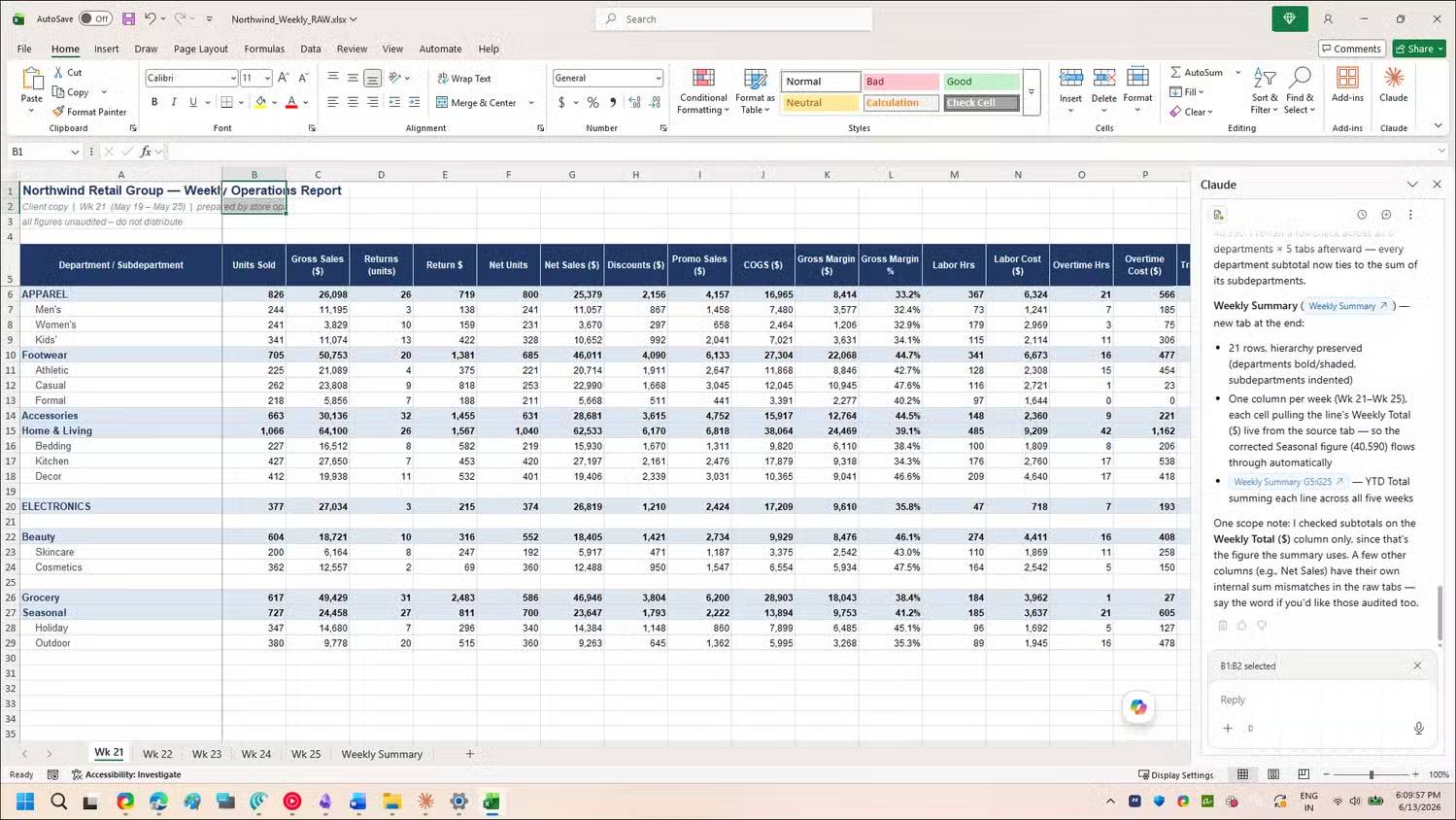Click the Comma Style button
The height and width of the screenshot is (820, 1456).
(612, 102)
